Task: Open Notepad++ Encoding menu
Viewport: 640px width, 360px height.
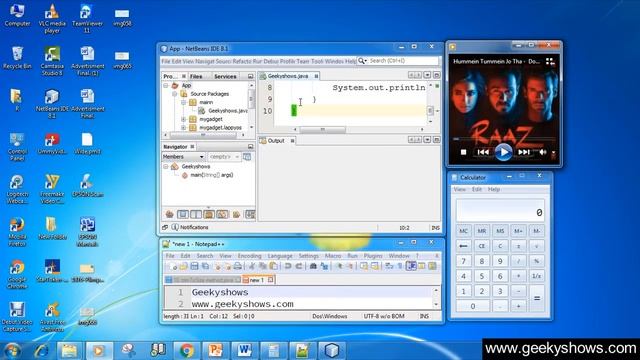Action: (249, 256)
